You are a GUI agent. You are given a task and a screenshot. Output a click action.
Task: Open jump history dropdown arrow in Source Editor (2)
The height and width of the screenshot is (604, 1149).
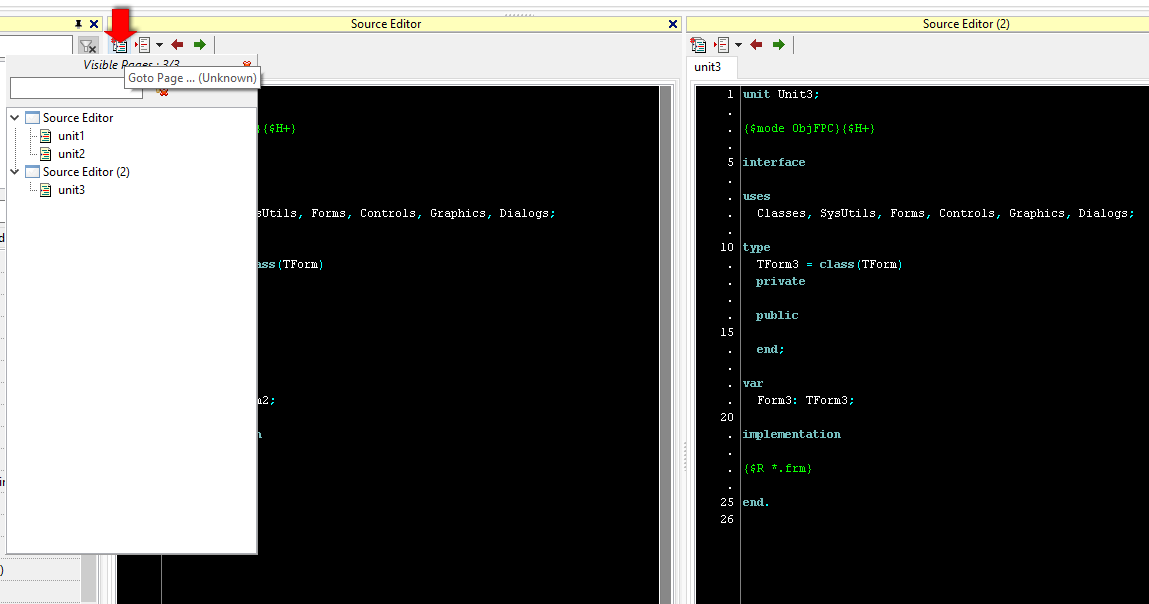point(738,45)
